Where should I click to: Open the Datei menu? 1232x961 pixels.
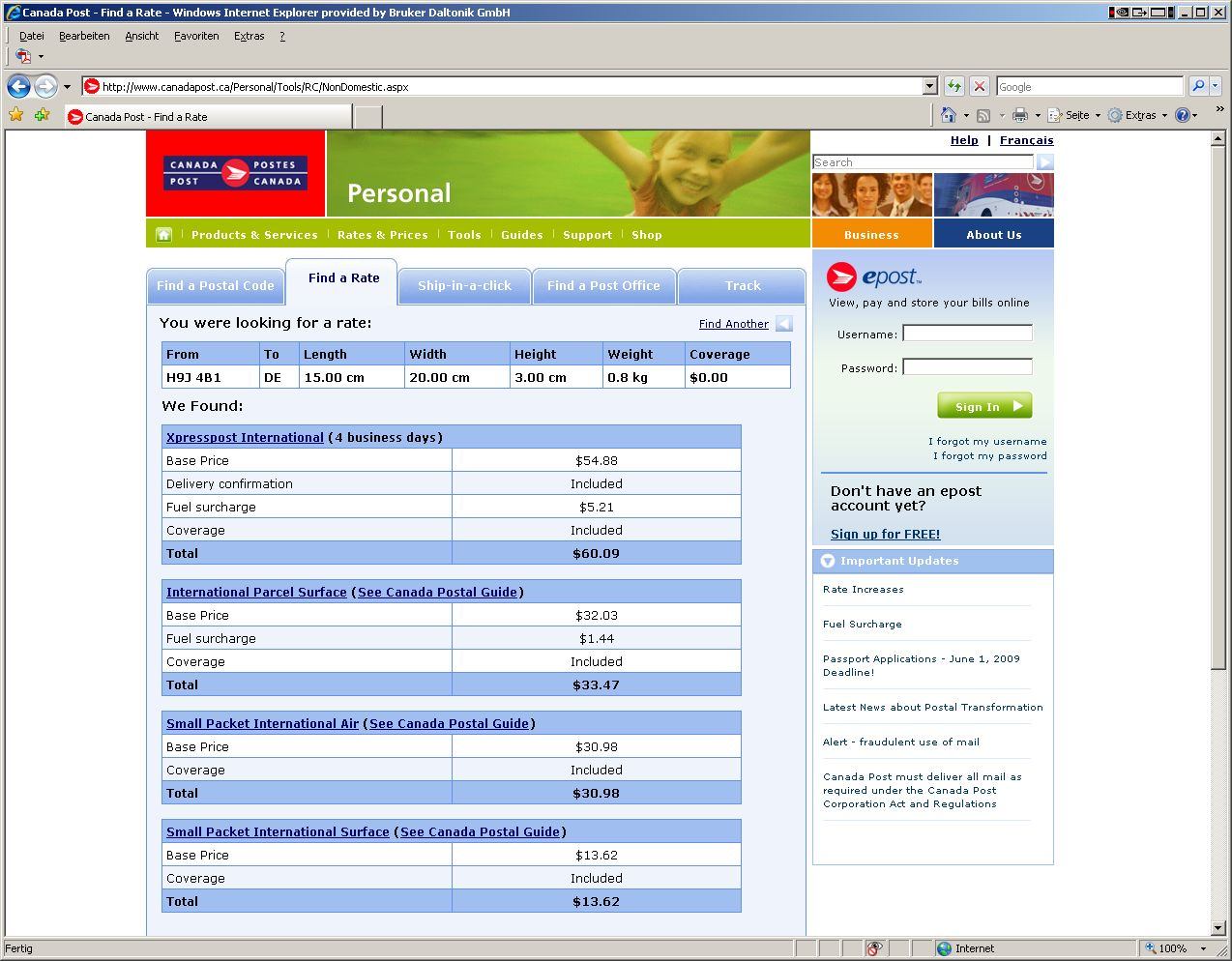pyautogui.click(x=32, y=36)
